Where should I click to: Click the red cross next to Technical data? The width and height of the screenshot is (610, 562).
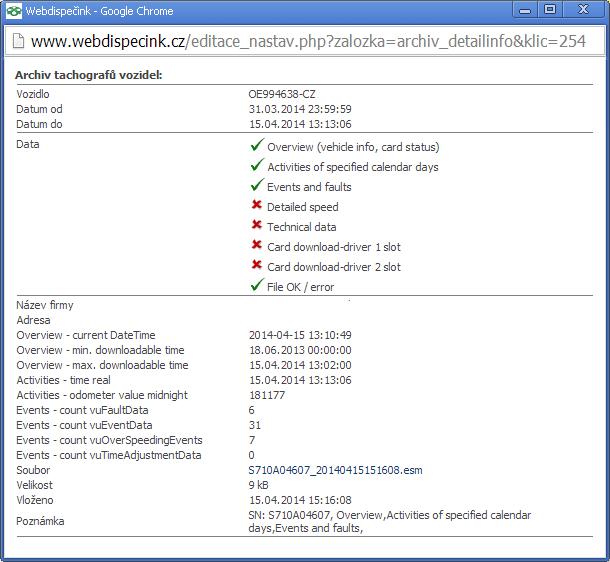pos(257,226)
